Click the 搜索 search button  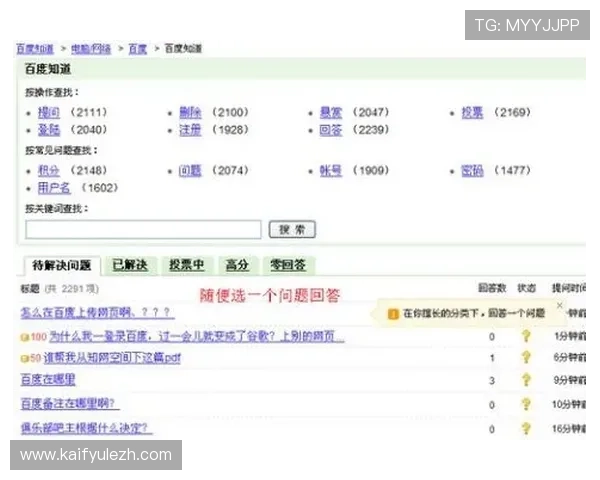point(292,229)
